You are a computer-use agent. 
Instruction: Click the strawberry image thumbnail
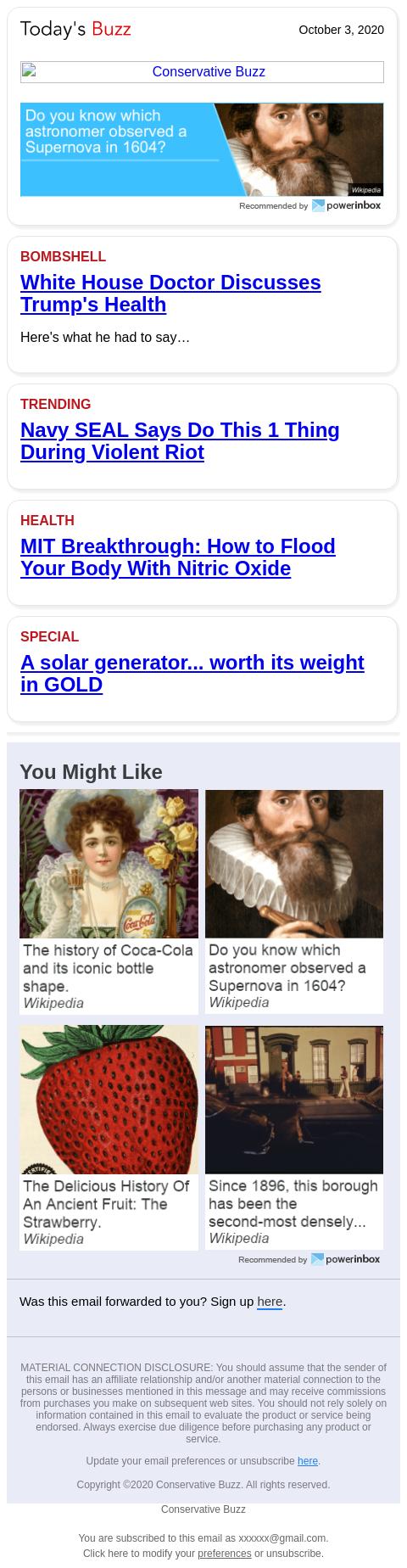tap(109, 1100)
